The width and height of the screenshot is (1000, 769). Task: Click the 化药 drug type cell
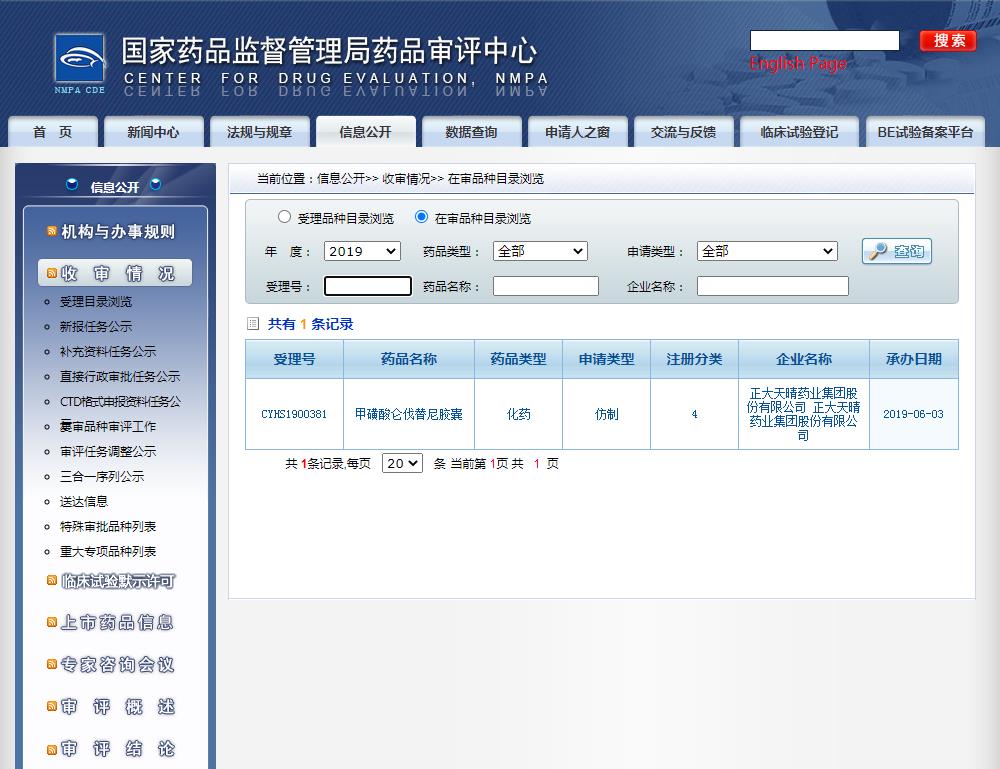point(518,414)
